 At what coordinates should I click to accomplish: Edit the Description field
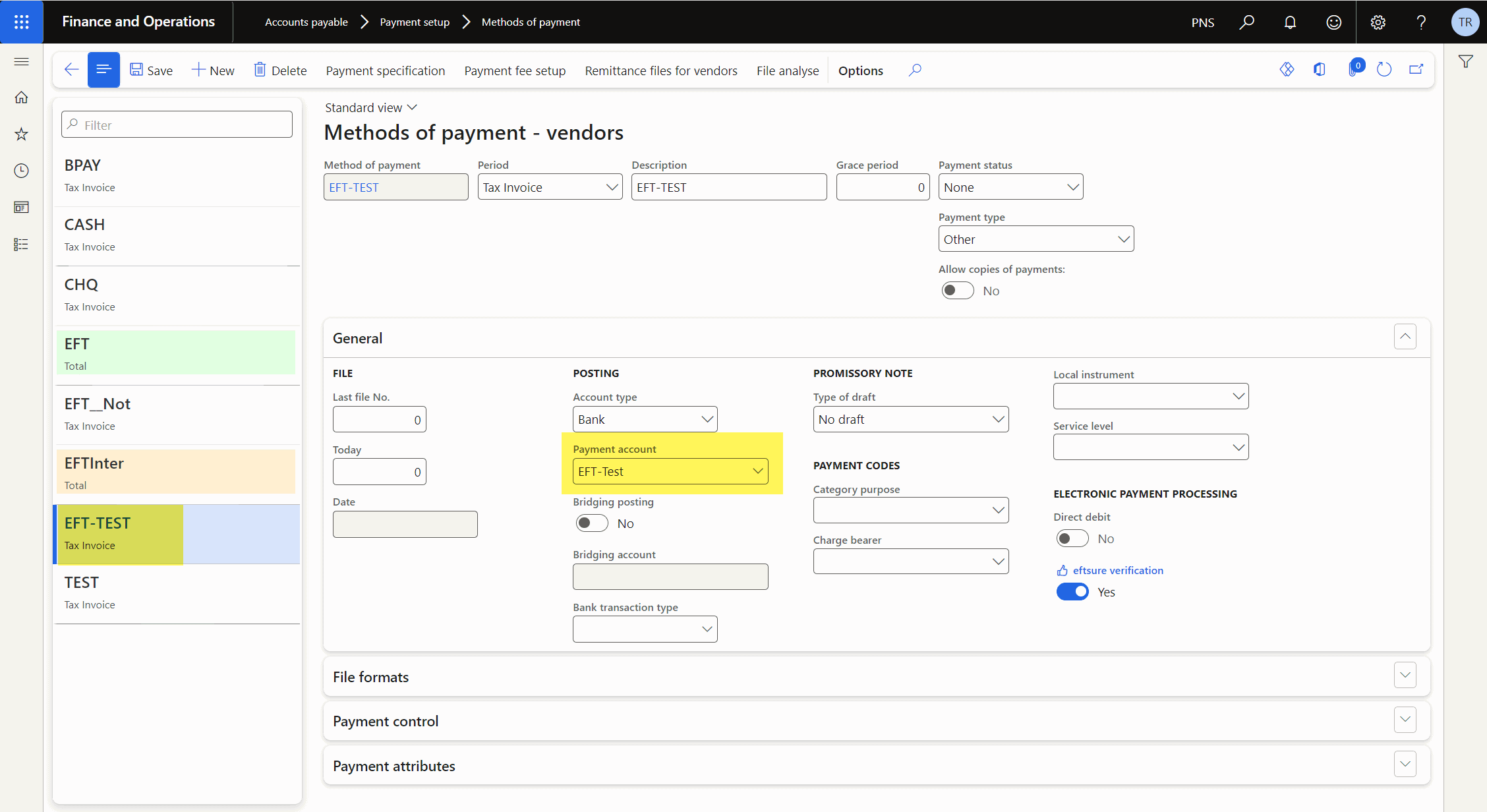point(729,187)
